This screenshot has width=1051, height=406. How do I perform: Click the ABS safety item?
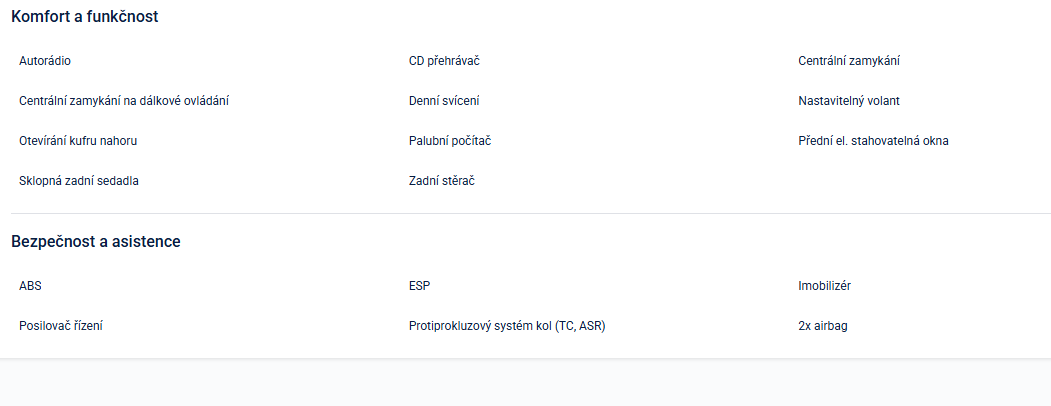coord(30,286)
